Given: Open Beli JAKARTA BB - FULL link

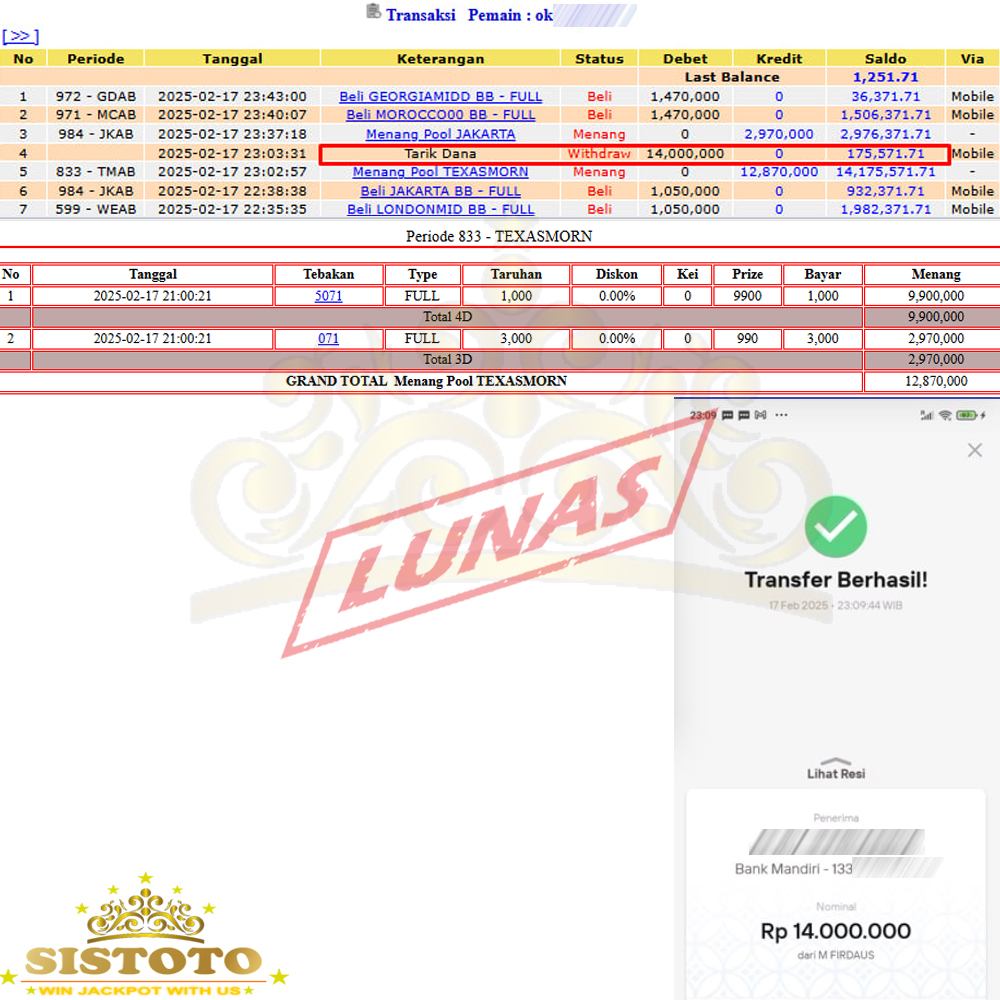Looking at the screenshot, I should coord(440,191).
